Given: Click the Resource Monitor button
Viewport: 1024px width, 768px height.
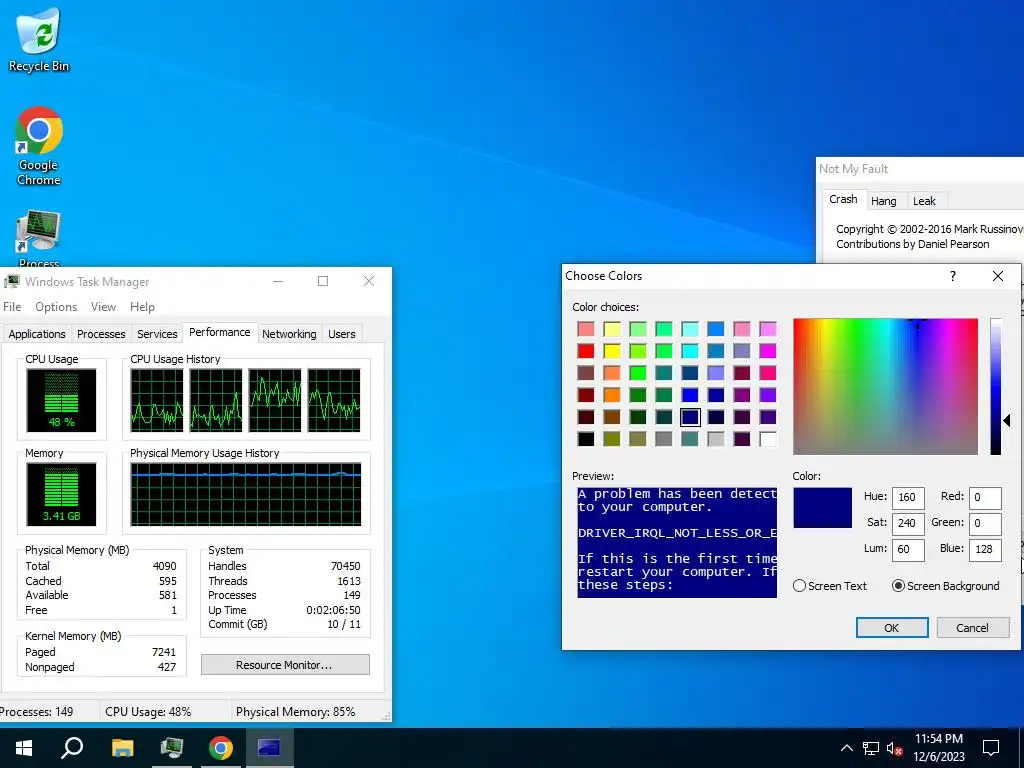Looking at the screenshot, I should coord(285,665).
